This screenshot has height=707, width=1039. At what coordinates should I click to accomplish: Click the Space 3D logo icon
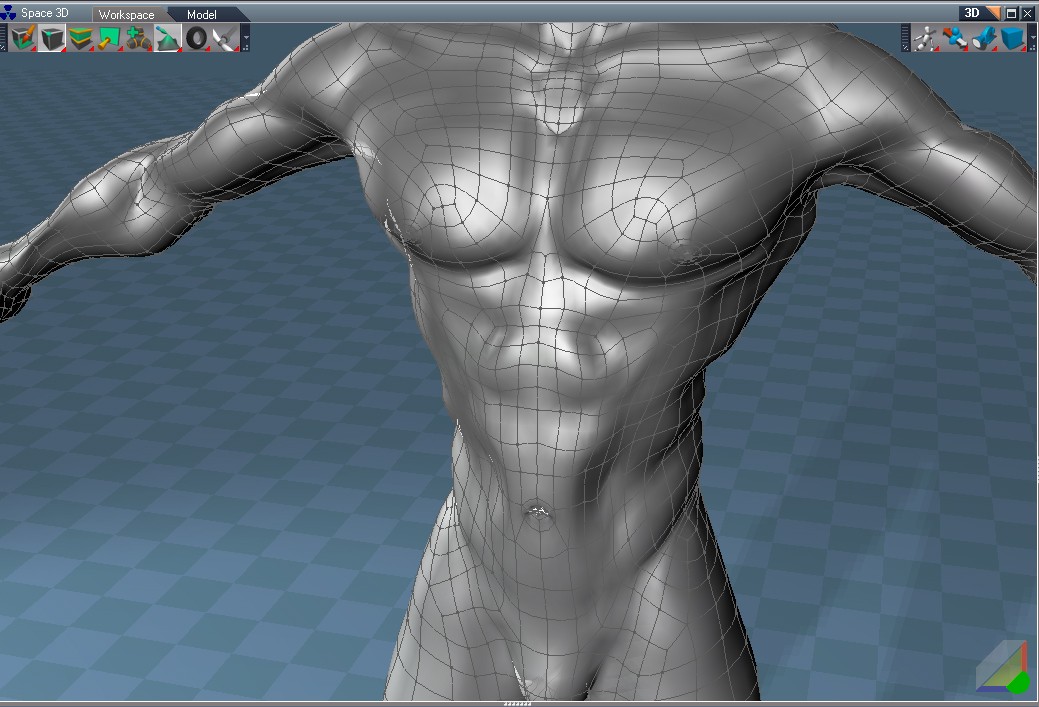tap(9, 14)
